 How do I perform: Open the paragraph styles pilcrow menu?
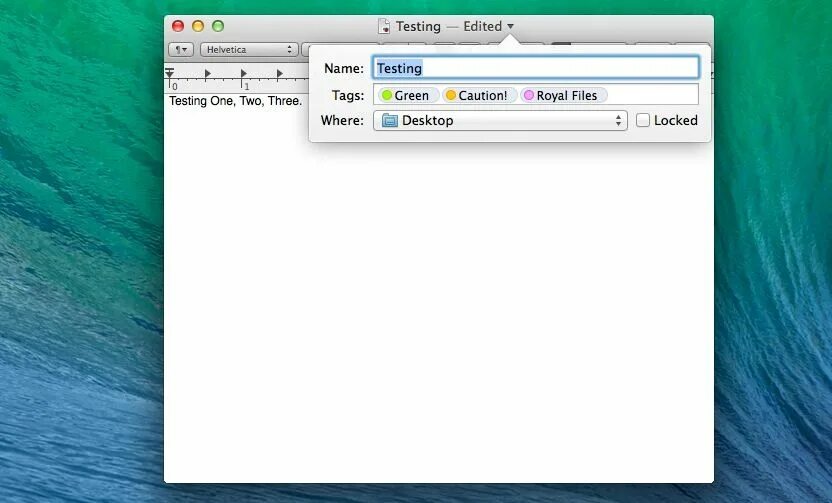(x=181, y=49)
